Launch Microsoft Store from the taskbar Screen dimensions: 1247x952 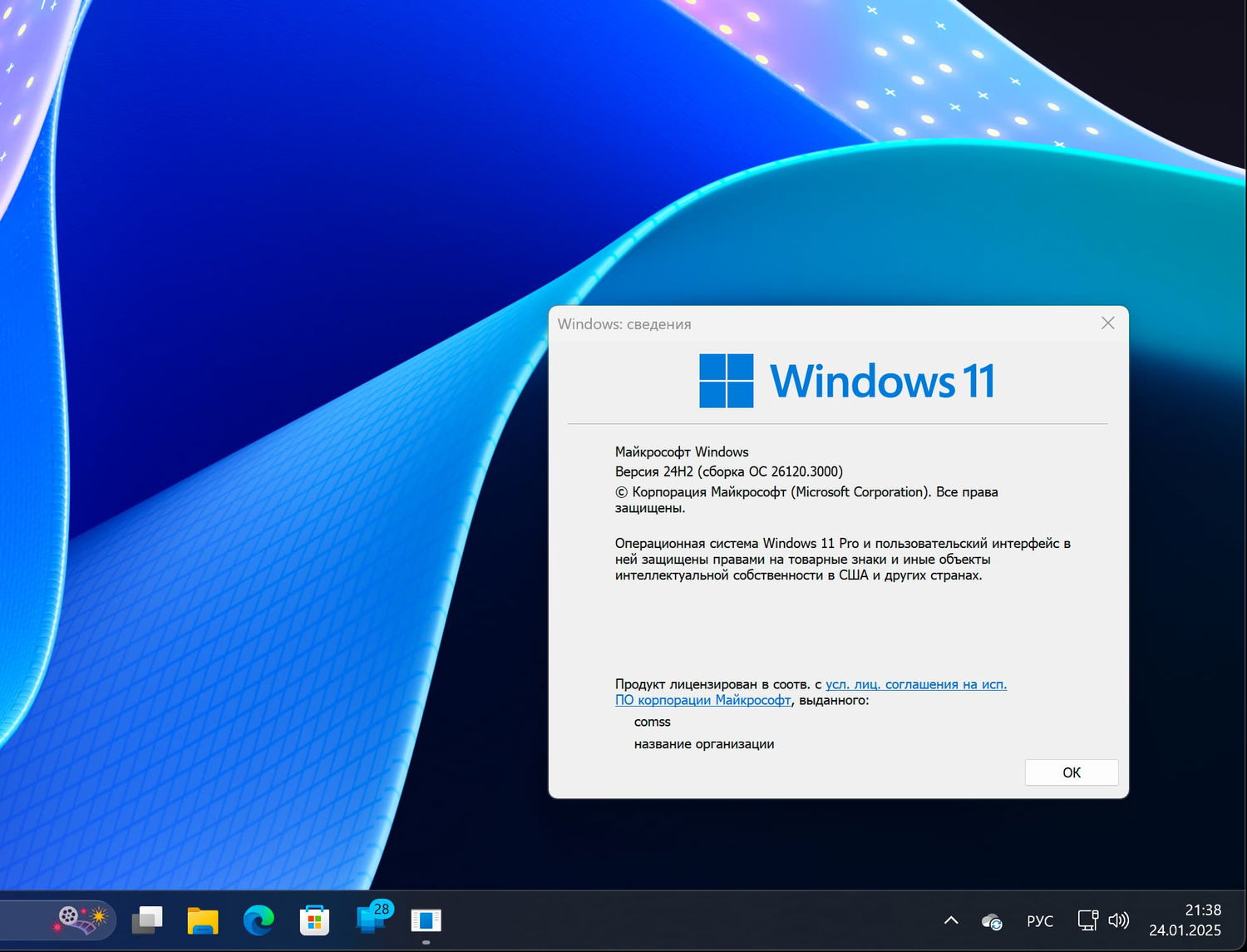(x=313, y=920)
